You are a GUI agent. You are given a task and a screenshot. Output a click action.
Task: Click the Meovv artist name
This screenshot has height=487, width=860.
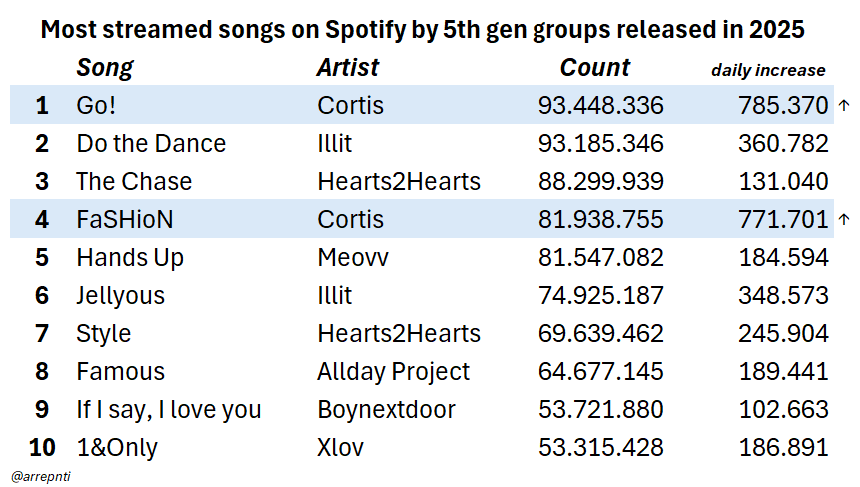click(353, 257)
